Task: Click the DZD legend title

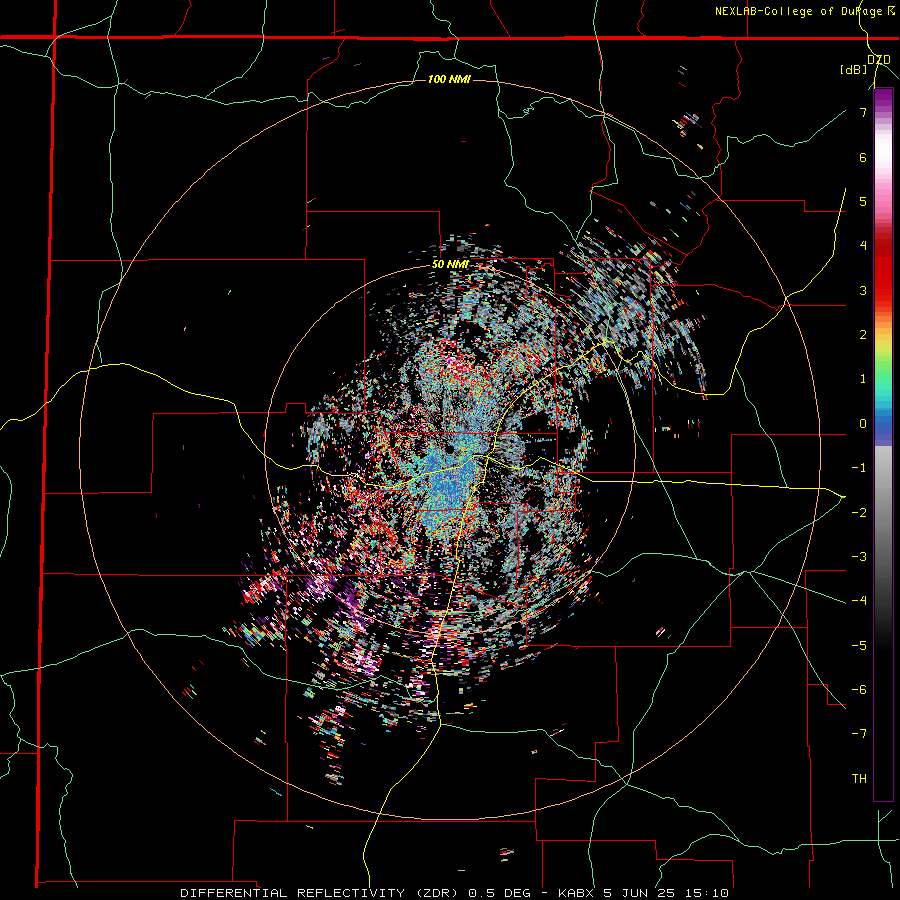Action: pos(879,60)
